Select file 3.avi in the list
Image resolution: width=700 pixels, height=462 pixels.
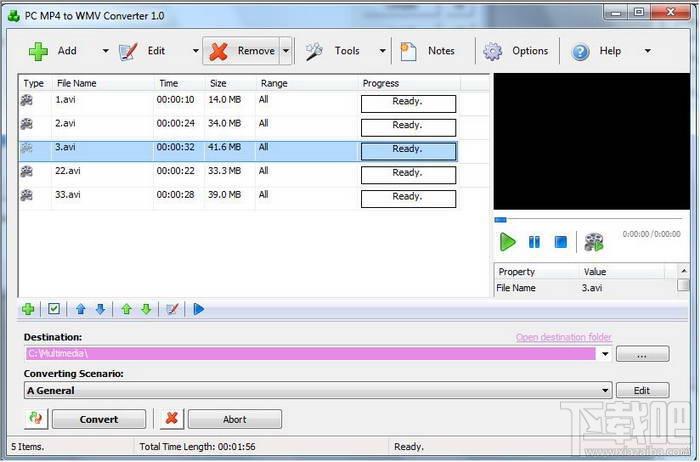click(x=65, y=147)
